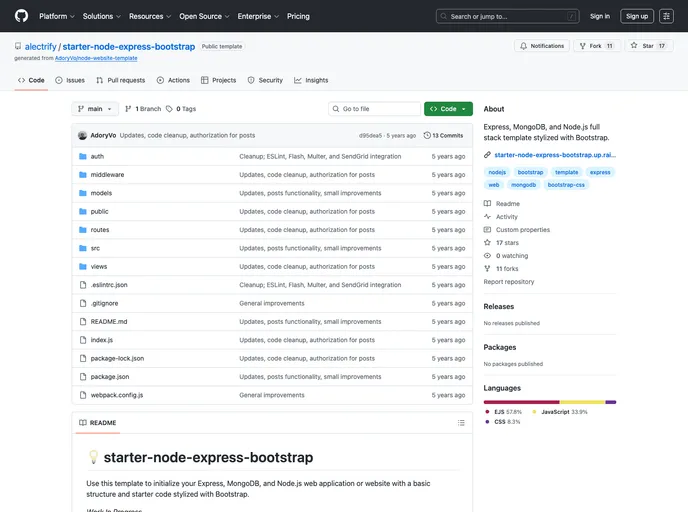Click the GitHub logo icon

point(21,16)
